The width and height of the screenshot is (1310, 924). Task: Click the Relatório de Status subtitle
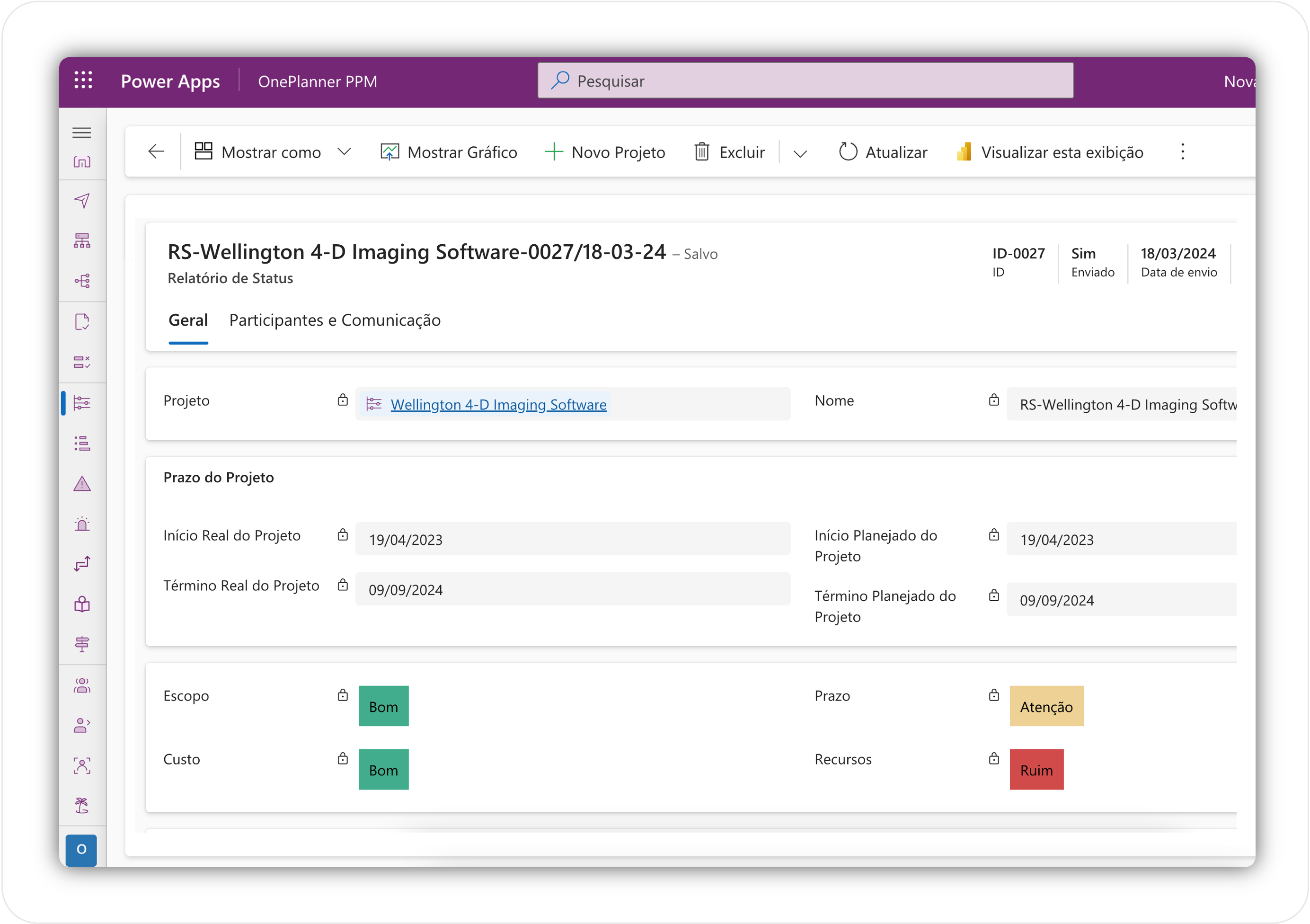[x=230, y=278]
